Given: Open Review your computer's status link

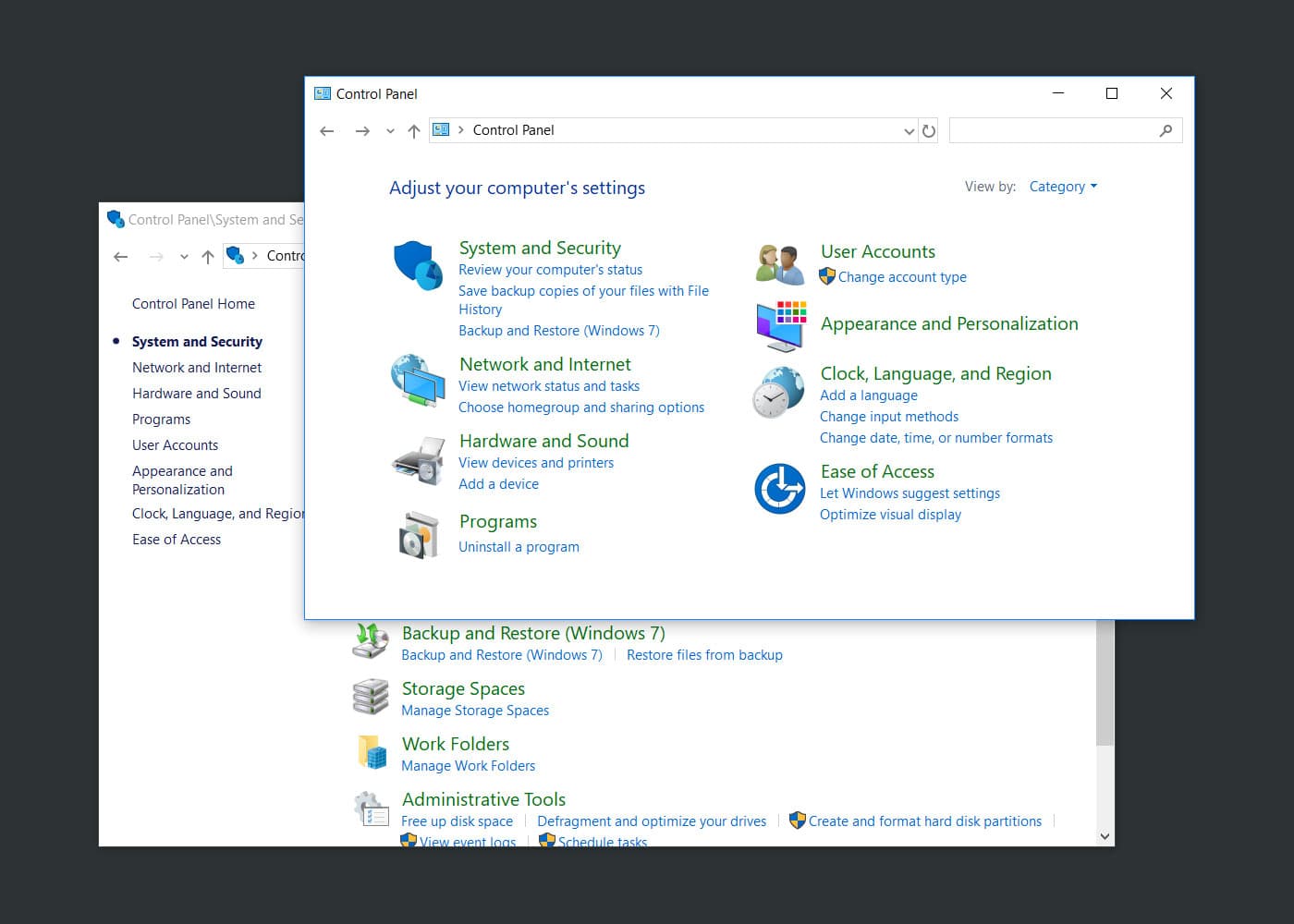Looking at the screenshot, I should pos(550,270).
